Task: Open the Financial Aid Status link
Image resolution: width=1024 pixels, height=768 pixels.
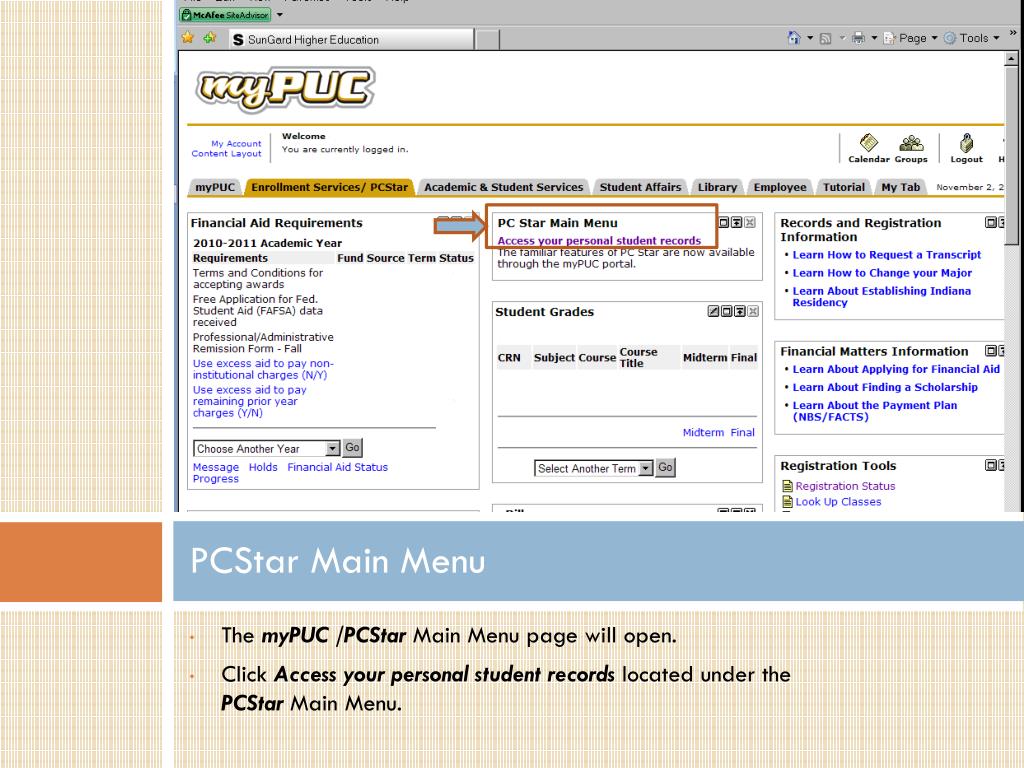Action: pyautogui.click(x=337, y=467)
